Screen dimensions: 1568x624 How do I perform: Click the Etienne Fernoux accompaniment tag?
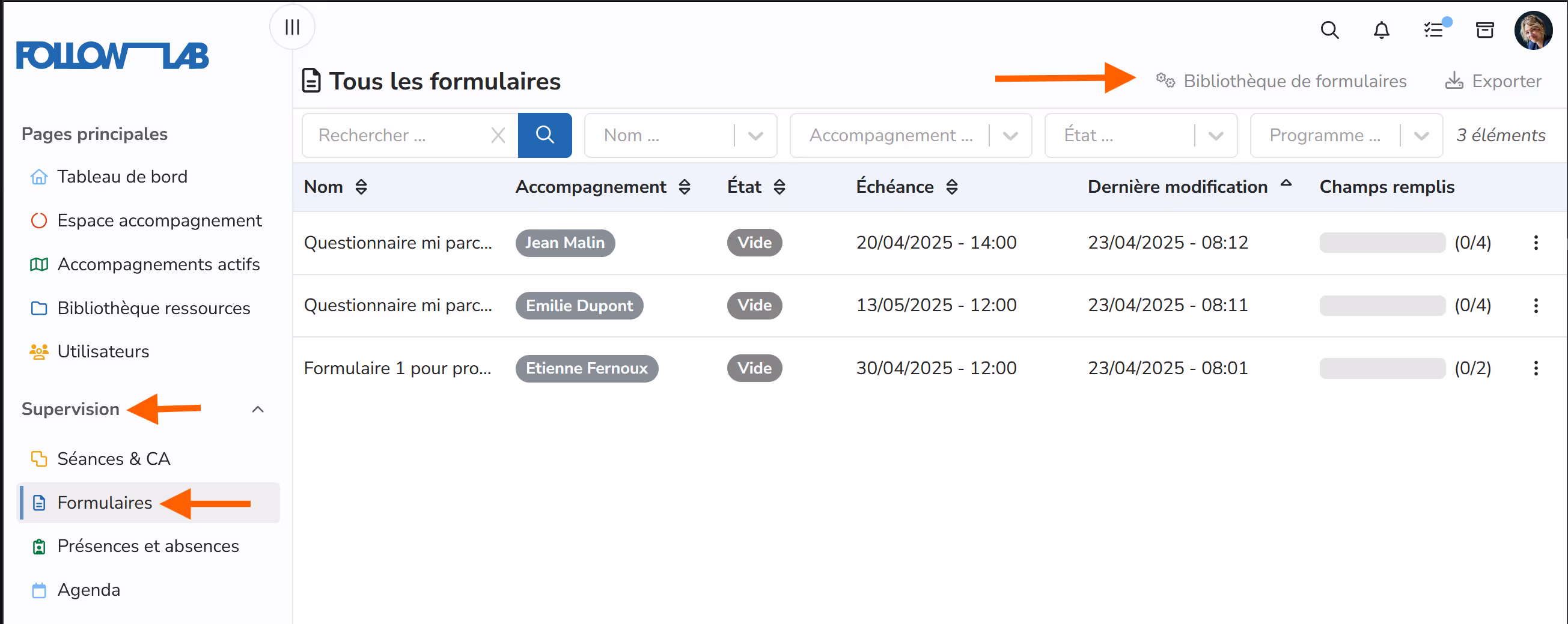[x=587, y=368]
